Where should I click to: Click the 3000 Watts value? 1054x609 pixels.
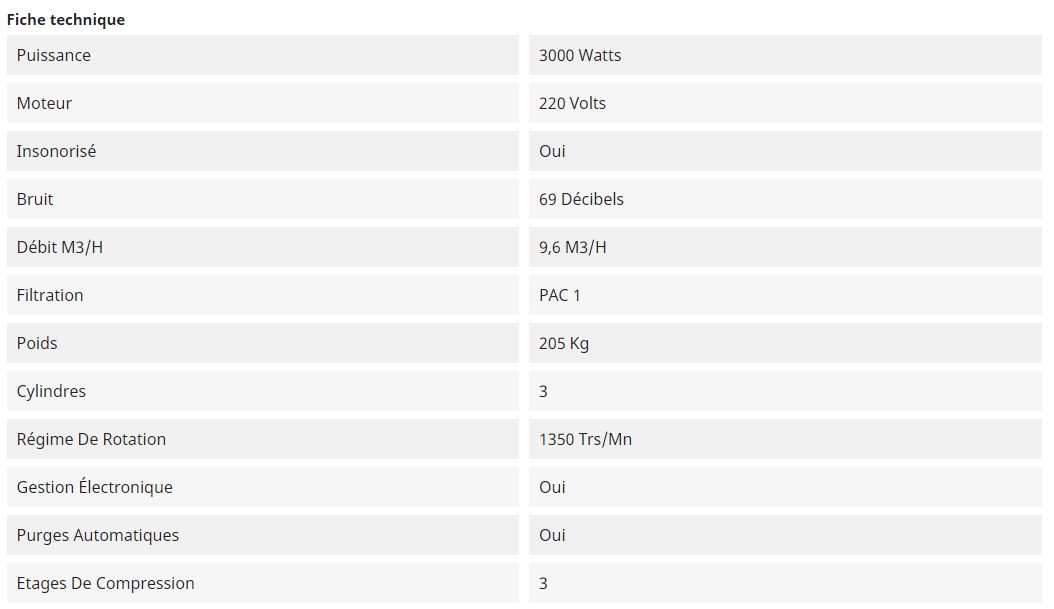pos(580,56)
